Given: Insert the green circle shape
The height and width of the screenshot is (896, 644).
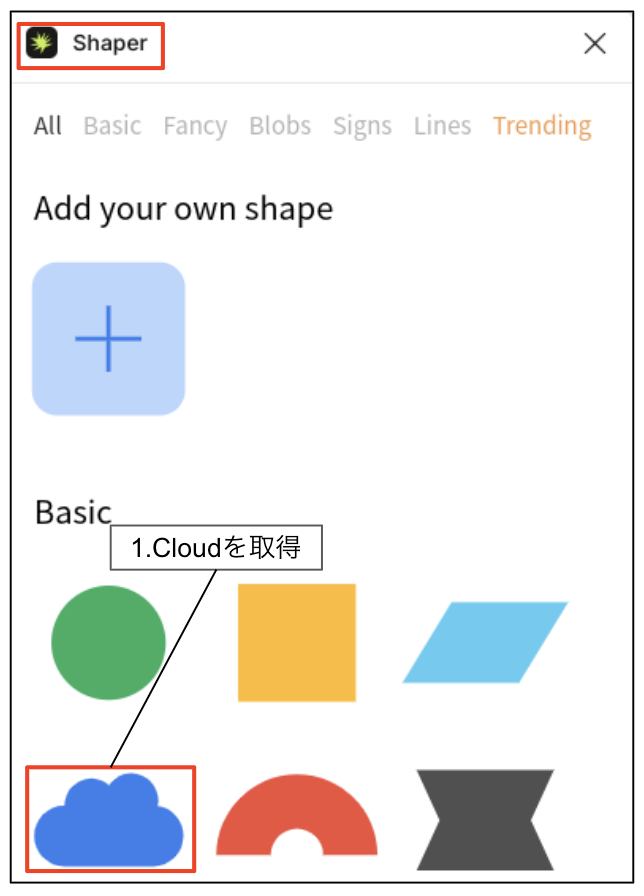Looking at the screenshot, I should (108, 643).
